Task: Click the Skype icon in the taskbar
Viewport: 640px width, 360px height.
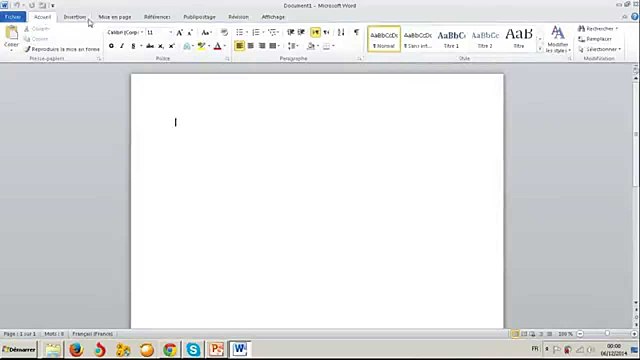Action: click(x=193, y=349)
